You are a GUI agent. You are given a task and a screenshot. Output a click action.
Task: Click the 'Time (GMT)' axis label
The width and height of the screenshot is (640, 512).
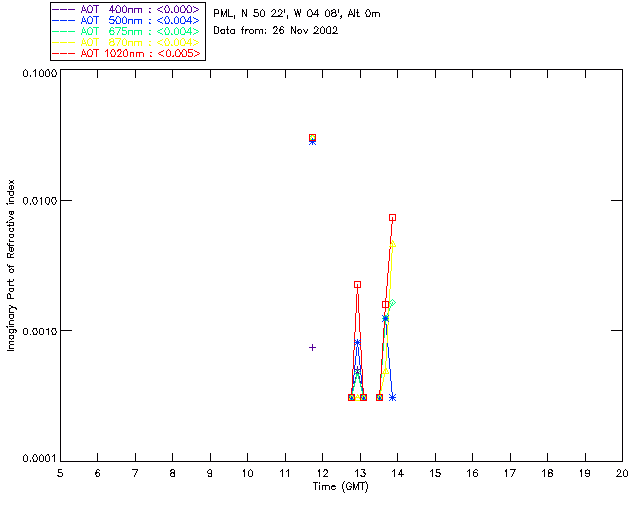coord(340,487)
